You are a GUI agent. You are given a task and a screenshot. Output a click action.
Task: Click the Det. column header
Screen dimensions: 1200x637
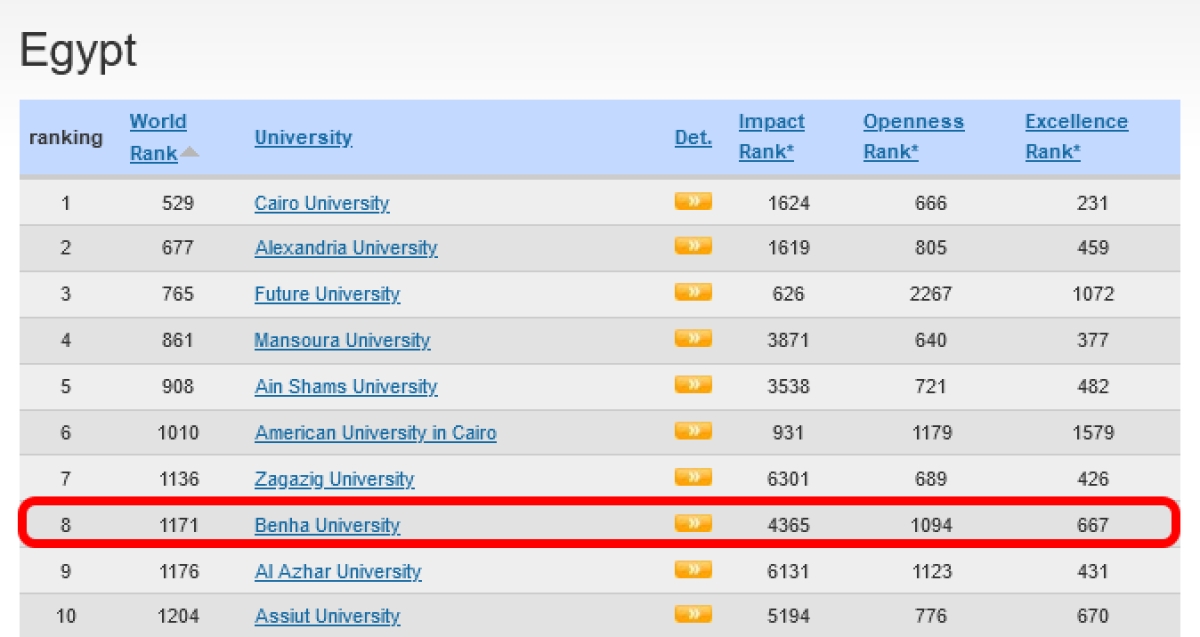(x=693, y=138)
